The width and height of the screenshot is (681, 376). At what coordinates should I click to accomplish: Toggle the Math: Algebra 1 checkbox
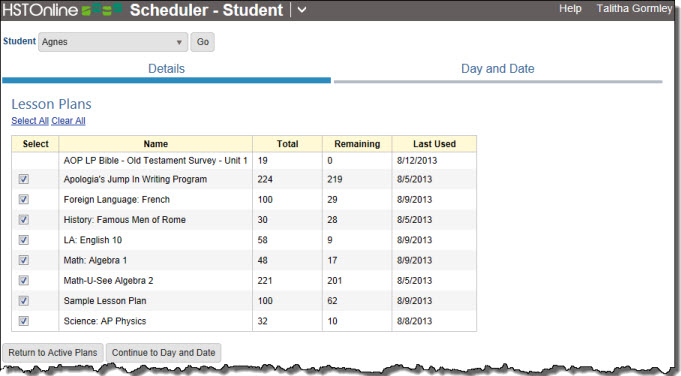point(23,260)
